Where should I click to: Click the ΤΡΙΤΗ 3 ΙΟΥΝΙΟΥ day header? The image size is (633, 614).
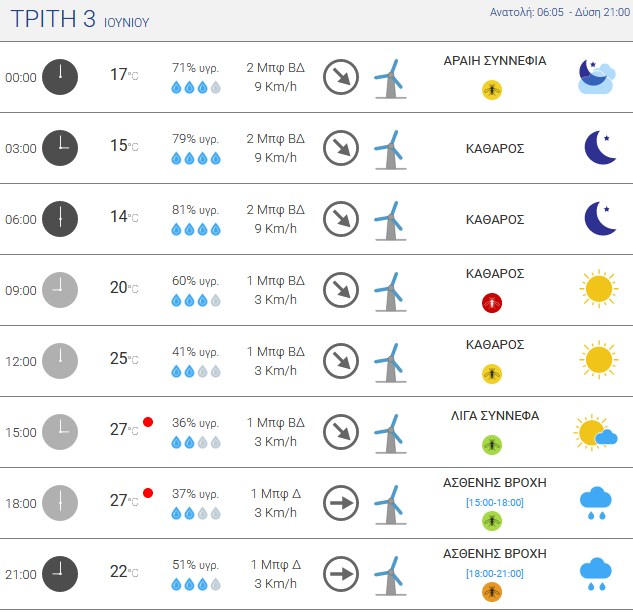click(79, 20)
